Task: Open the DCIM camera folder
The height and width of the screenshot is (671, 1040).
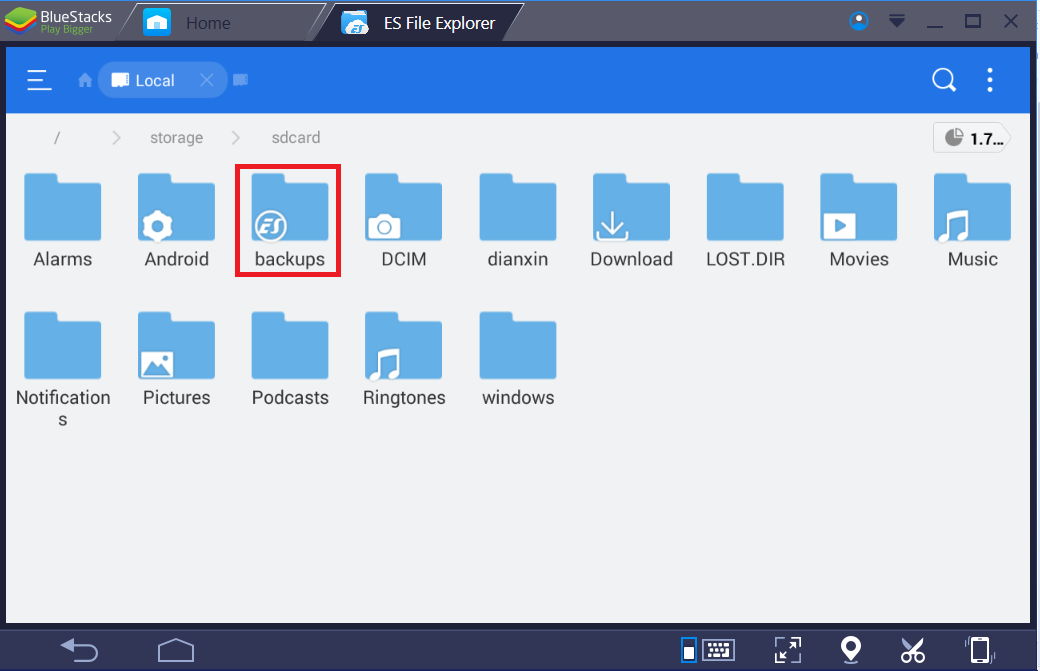Action: tap(404, 221)
